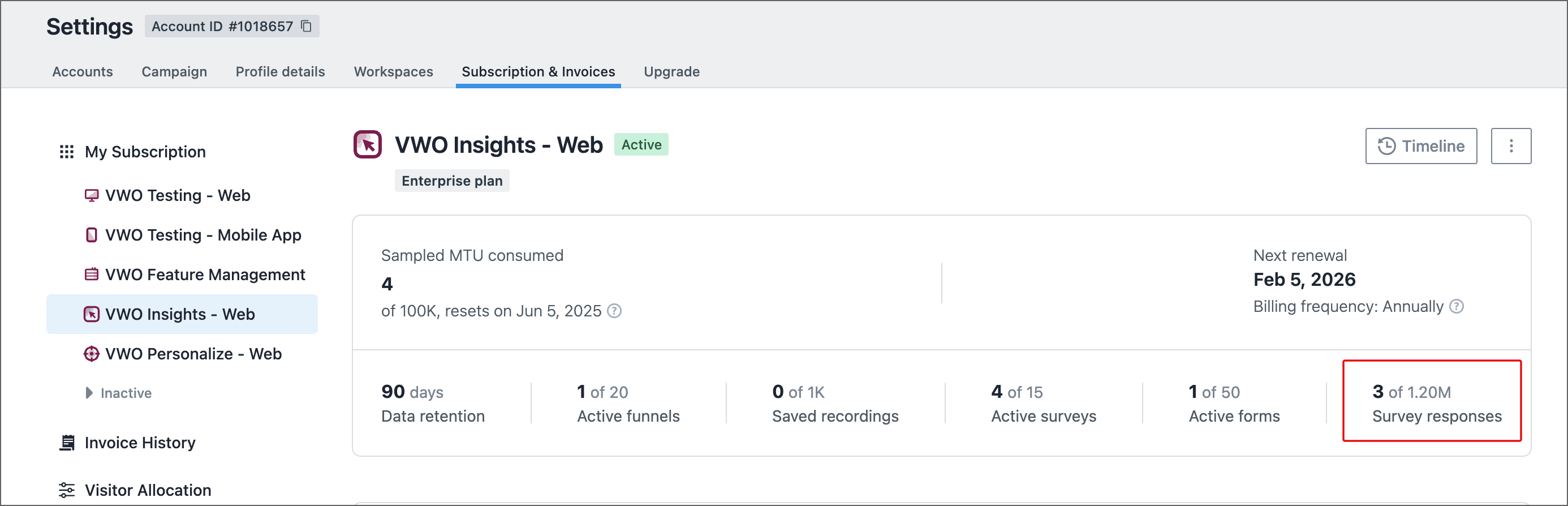Image resolution: width=1568 pixels, height=506 pixels.
Task: Open VWO Testing - Mobile App subscription
Action: click(203, 235)
